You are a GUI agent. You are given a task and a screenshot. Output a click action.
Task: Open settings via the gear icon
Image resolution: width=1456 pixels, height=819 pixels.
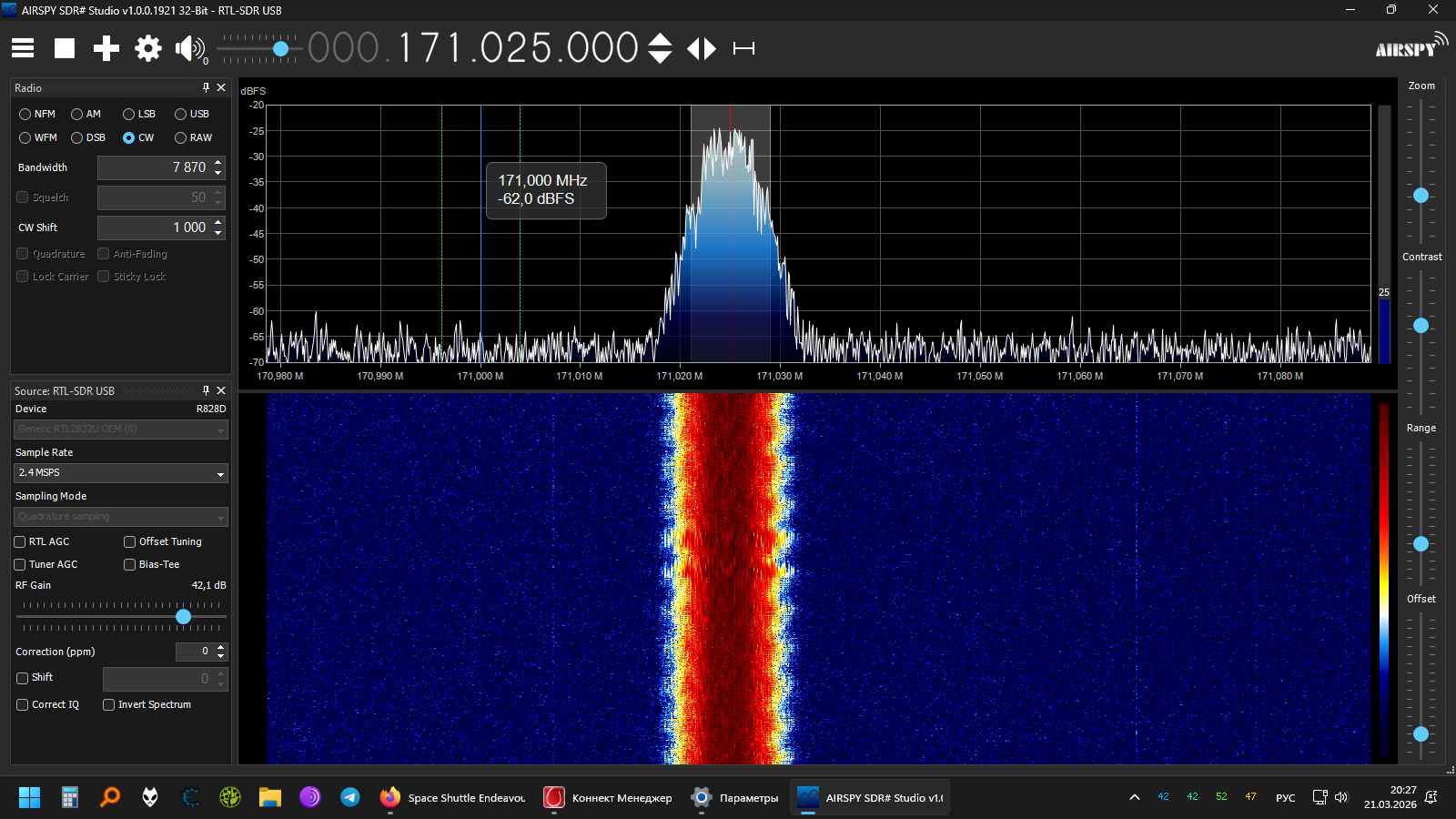pyautogui.click(x=148, y=48)
